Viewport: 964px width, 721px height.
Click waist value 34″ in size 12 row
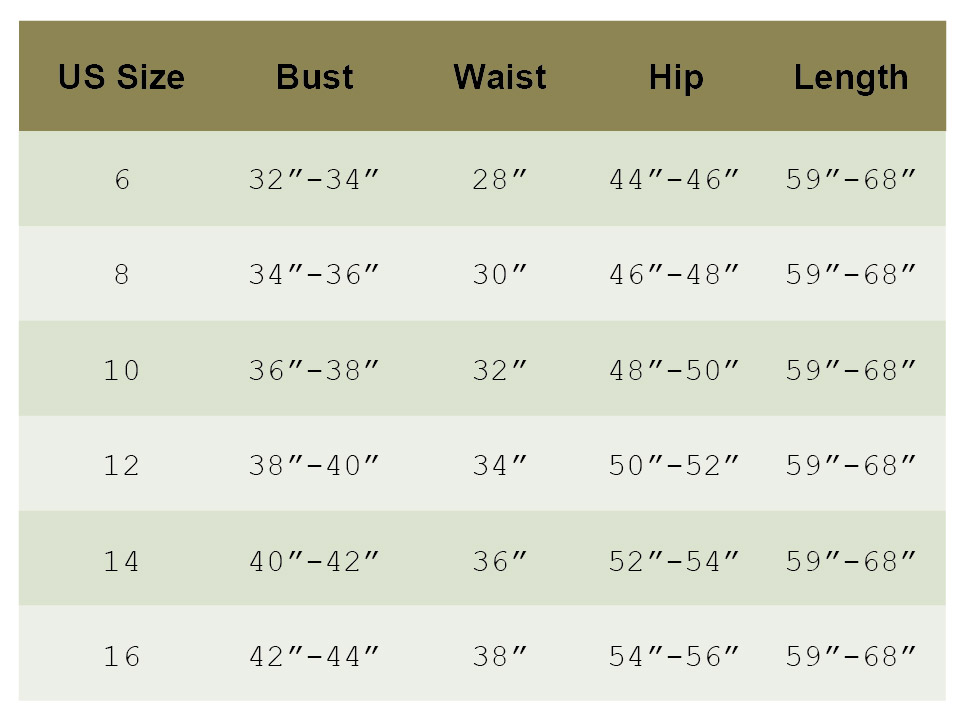coord(499,466)
